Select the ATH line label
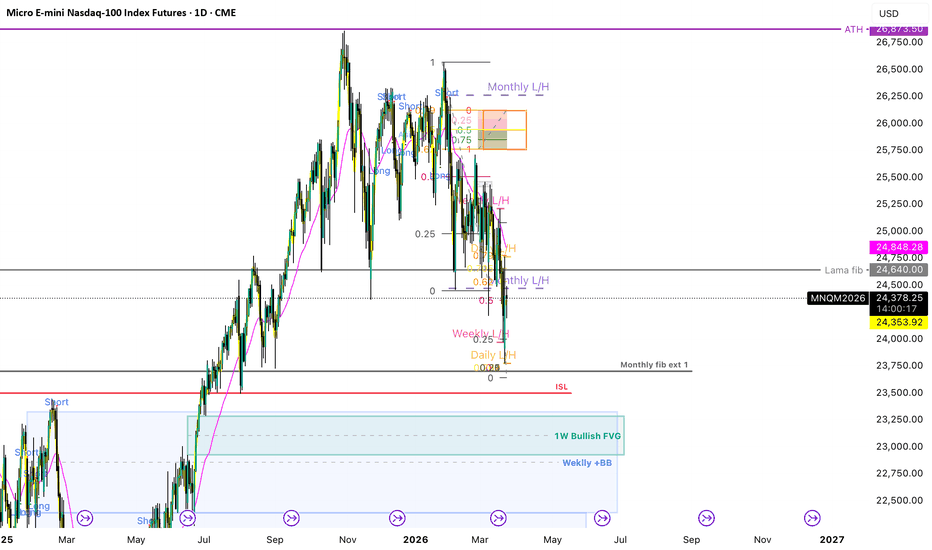 (x=854, y=29)
